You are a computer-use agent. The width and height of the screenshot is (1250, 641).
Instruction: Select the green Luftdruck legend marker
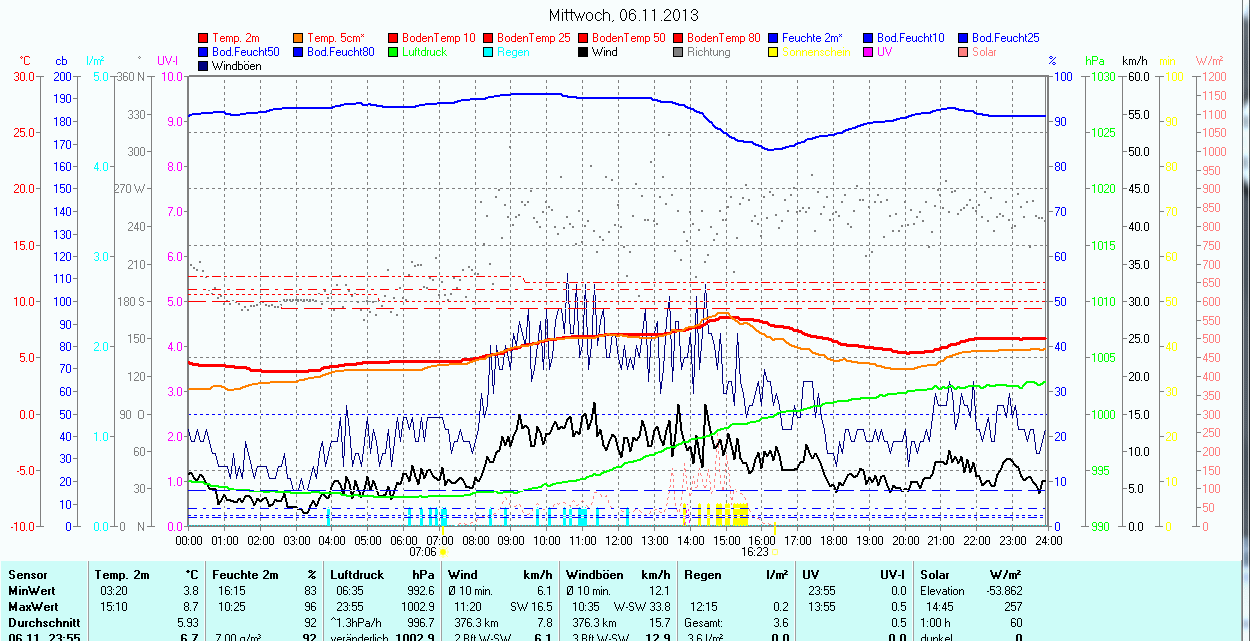click(x=394, y=52)
